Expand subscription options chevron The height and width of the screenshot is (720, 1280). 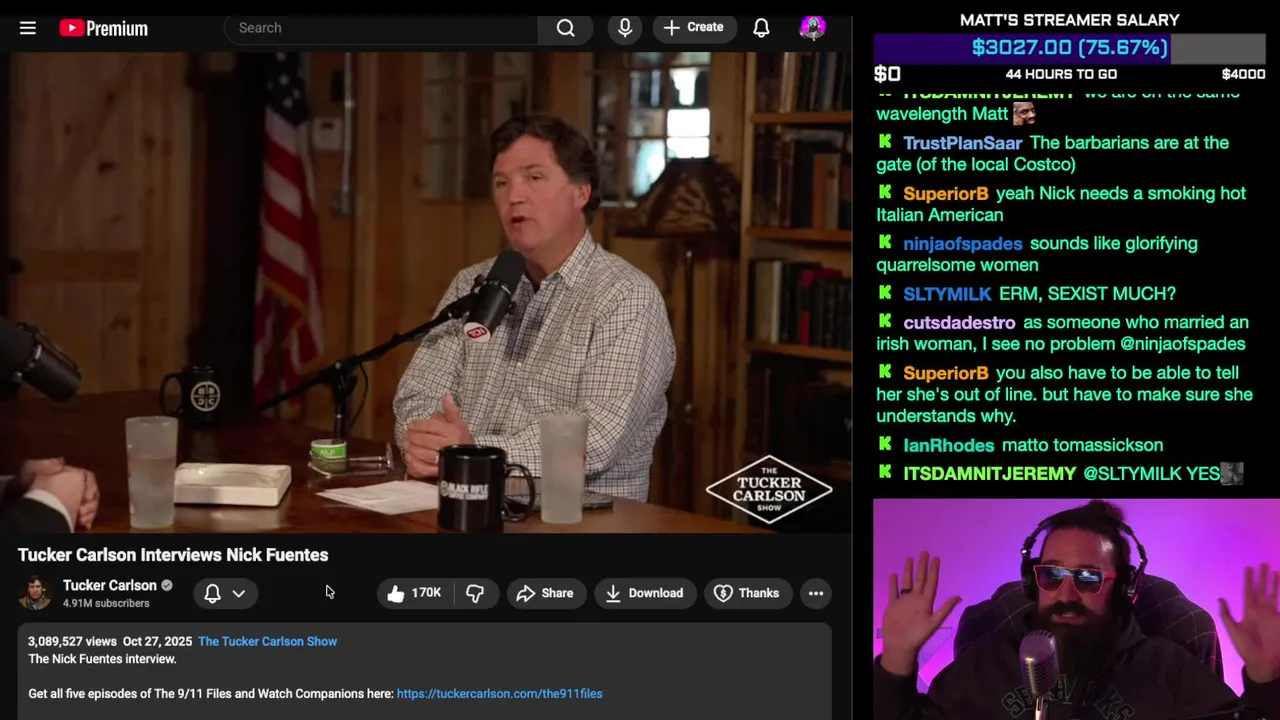coord(239,593)
